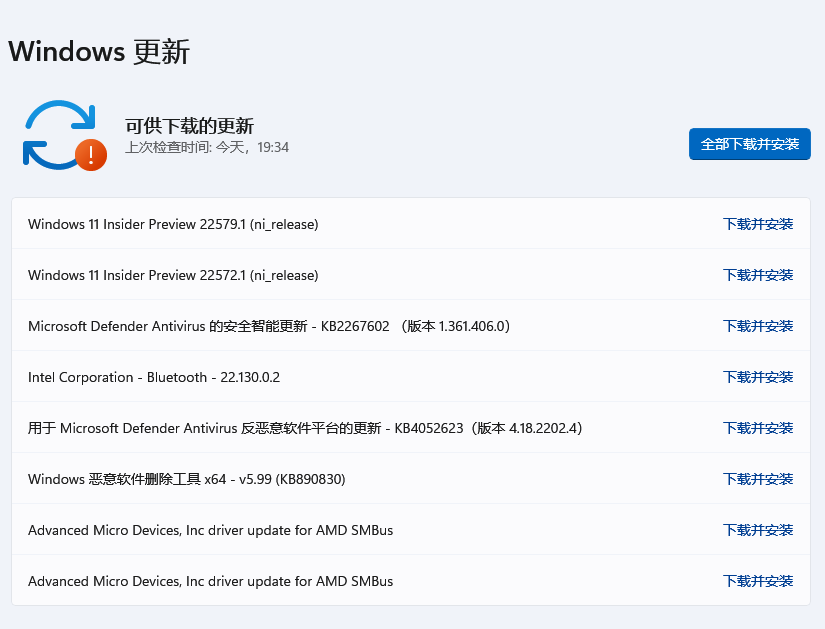The width and height of the screenshot is (825, 629).
Task: Install the Defender antimalware platform update KB4052623
Action: (757, 428)
